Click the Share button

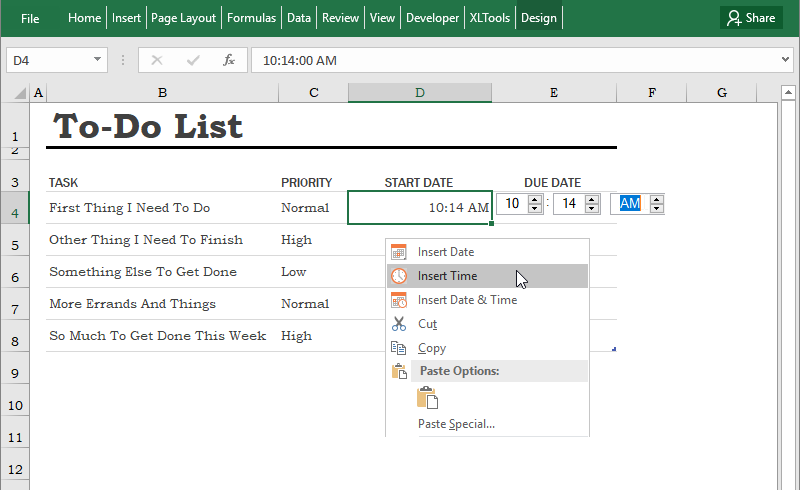click(x=751, y=18)
